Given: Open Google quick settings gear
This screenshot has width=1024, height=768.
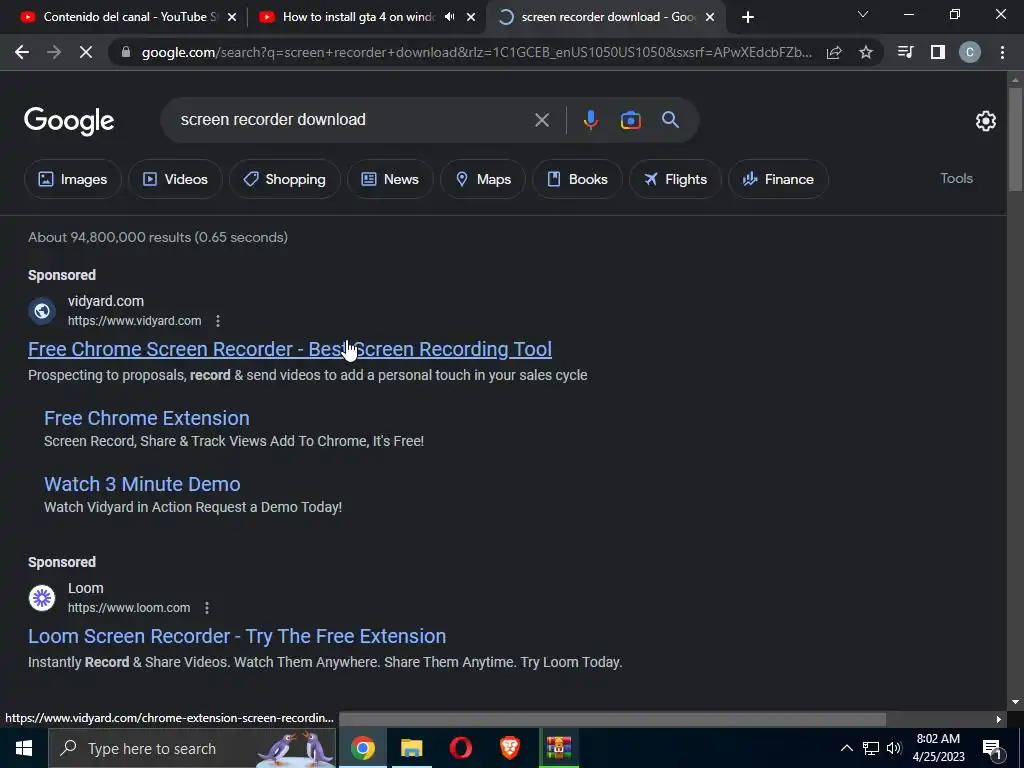Looking at the screenshot, I should (x=985, y=121).
